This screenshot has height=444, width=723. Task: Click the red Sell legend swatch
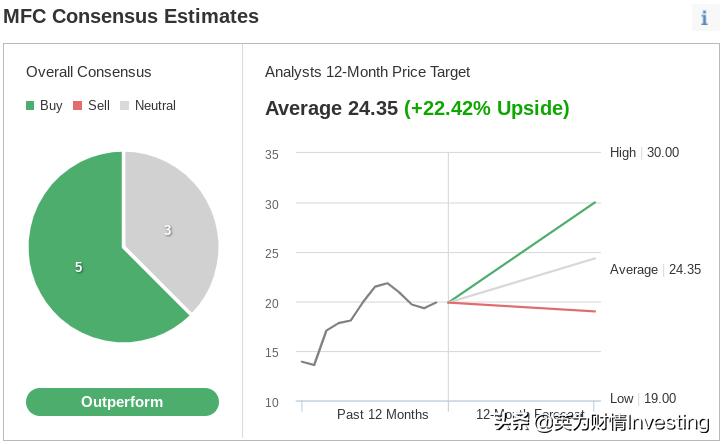point(78,106)
